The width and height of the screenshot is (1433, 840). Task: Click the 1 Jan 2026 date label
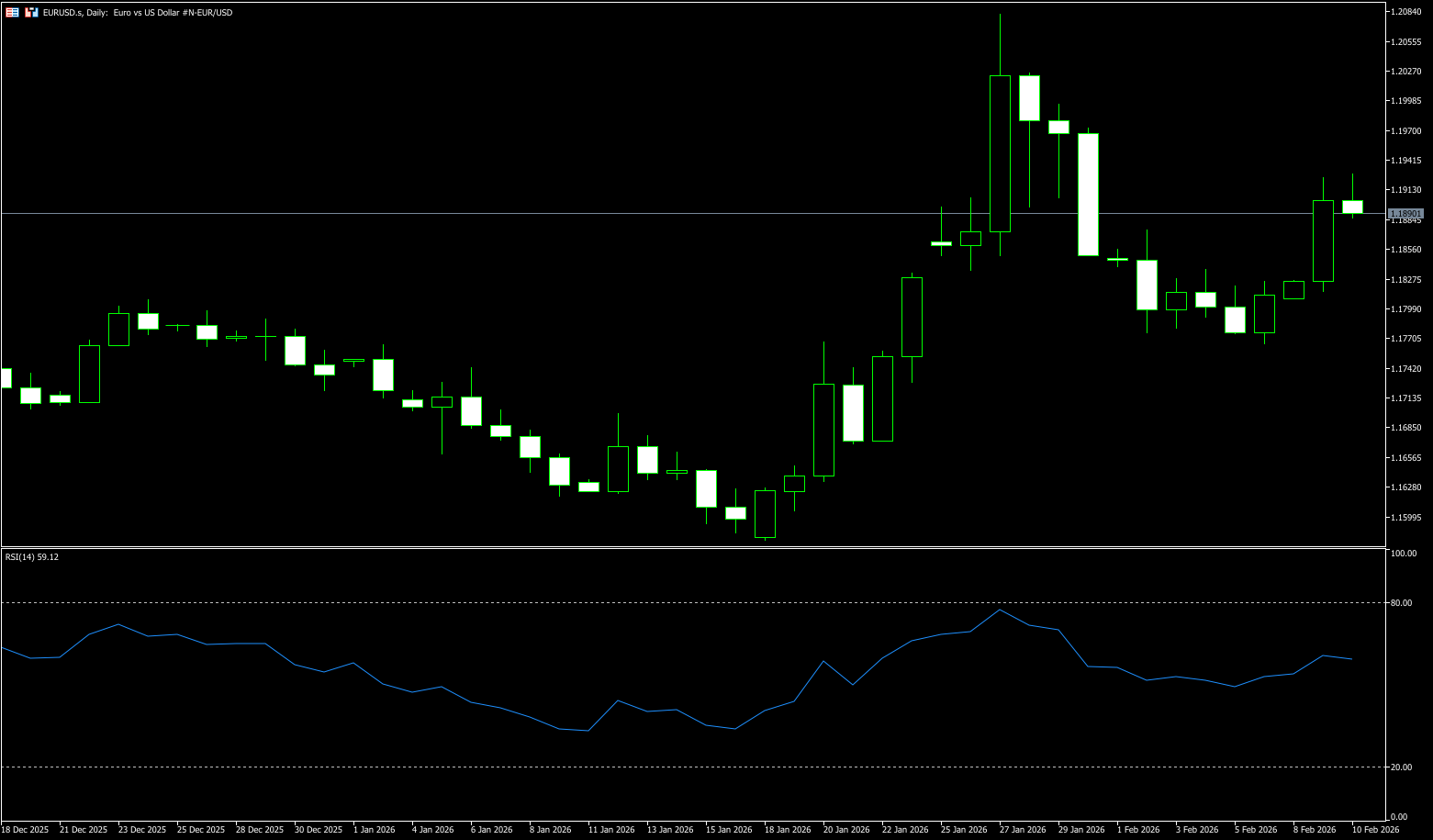coord(374,830)
